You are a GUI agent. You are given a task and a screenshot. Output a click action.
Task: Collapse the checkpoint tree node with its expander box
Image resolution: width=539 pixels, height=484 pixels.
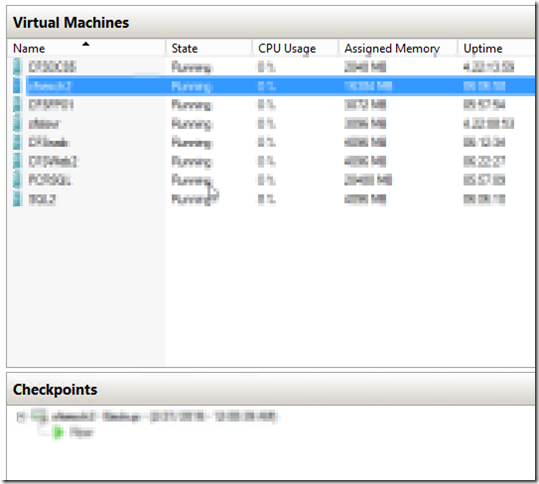(x=21, y=417)
